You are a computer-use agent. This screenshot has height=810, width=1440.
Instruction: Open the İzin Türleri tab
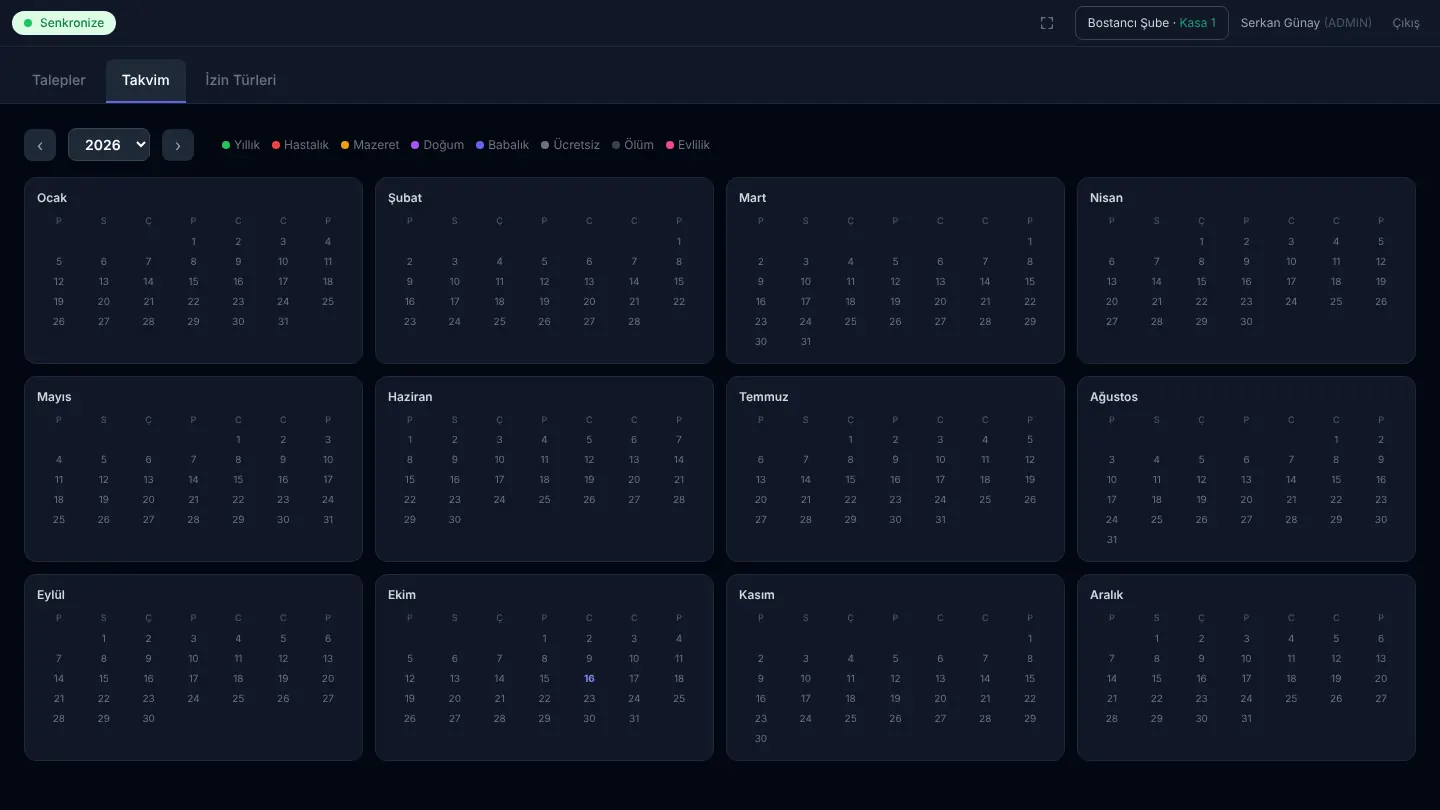[240, 80]
